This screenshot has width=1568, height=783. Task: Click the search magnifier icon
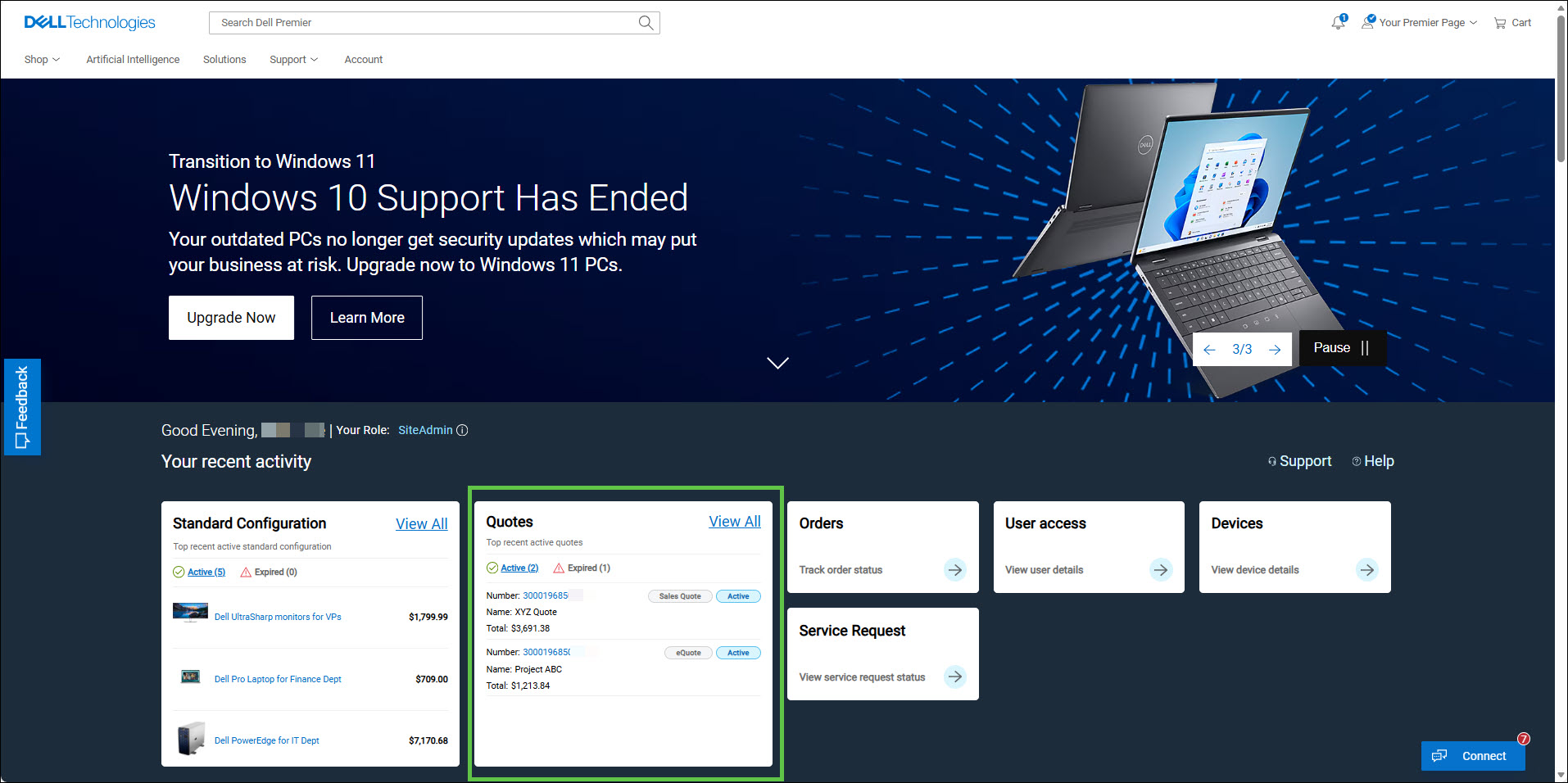[x=646, y=22]
